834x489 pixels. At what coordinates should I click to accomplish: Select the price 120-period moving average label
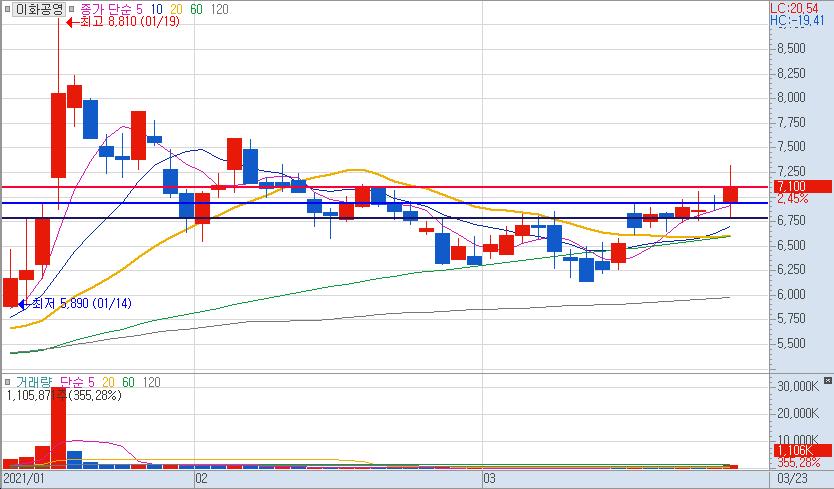click(x=219, y=9)
